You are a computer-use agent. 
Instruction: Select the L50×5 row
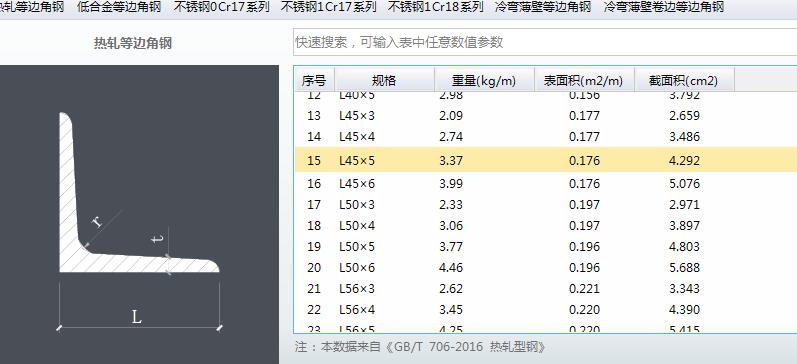pyautogui.click(x=545, y=247)
